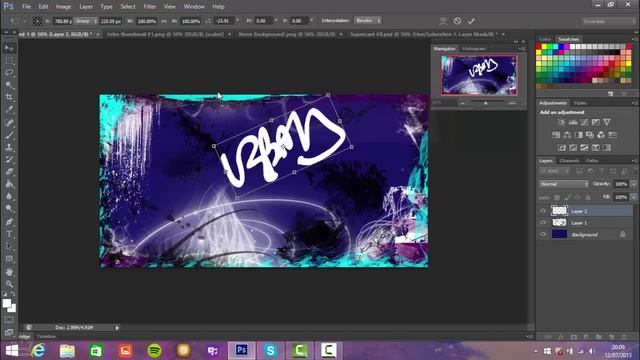Select the Blur tool
Image resolution: width=640 pixels, height=360 pixels.
point(9,196)
